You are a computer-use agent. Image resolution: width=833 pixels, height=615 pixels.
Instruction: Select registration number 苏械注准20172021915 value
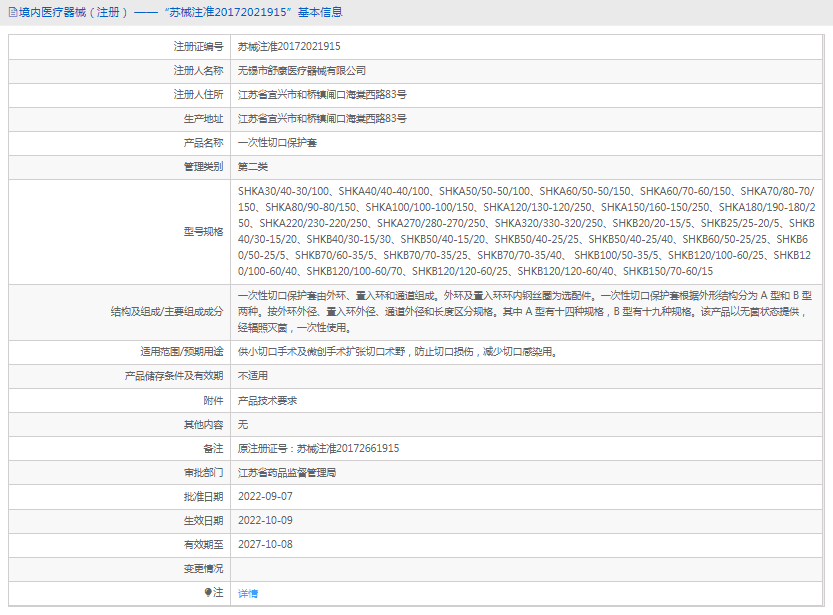[x=289, y=46]
